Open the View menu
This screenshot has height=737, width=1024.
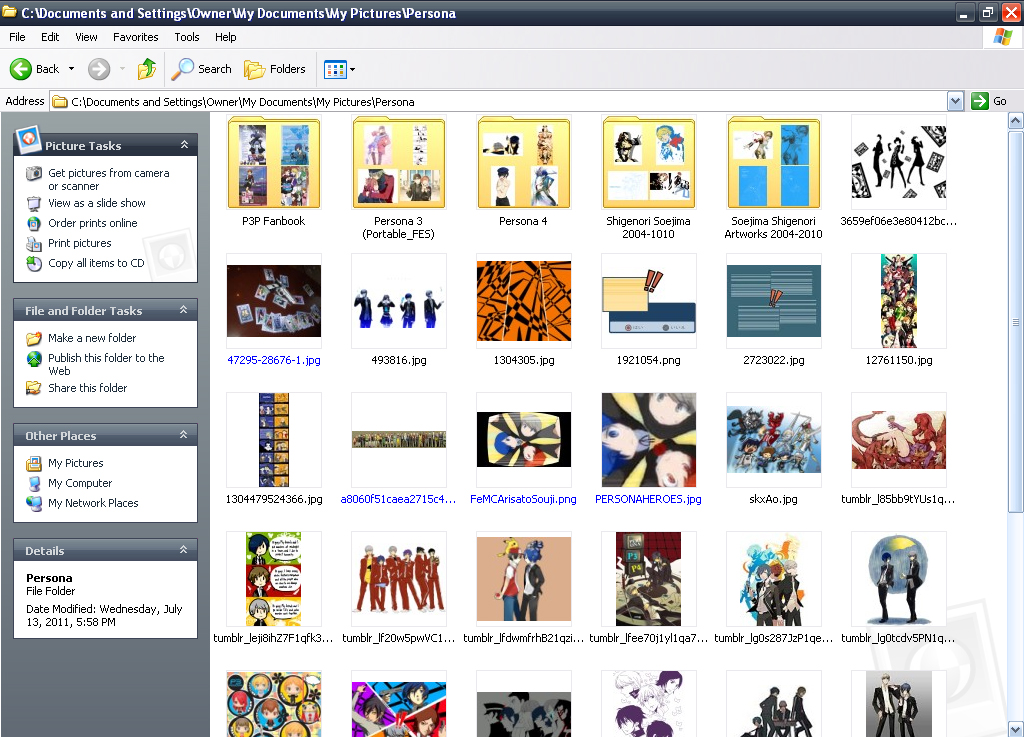[86, 37]
